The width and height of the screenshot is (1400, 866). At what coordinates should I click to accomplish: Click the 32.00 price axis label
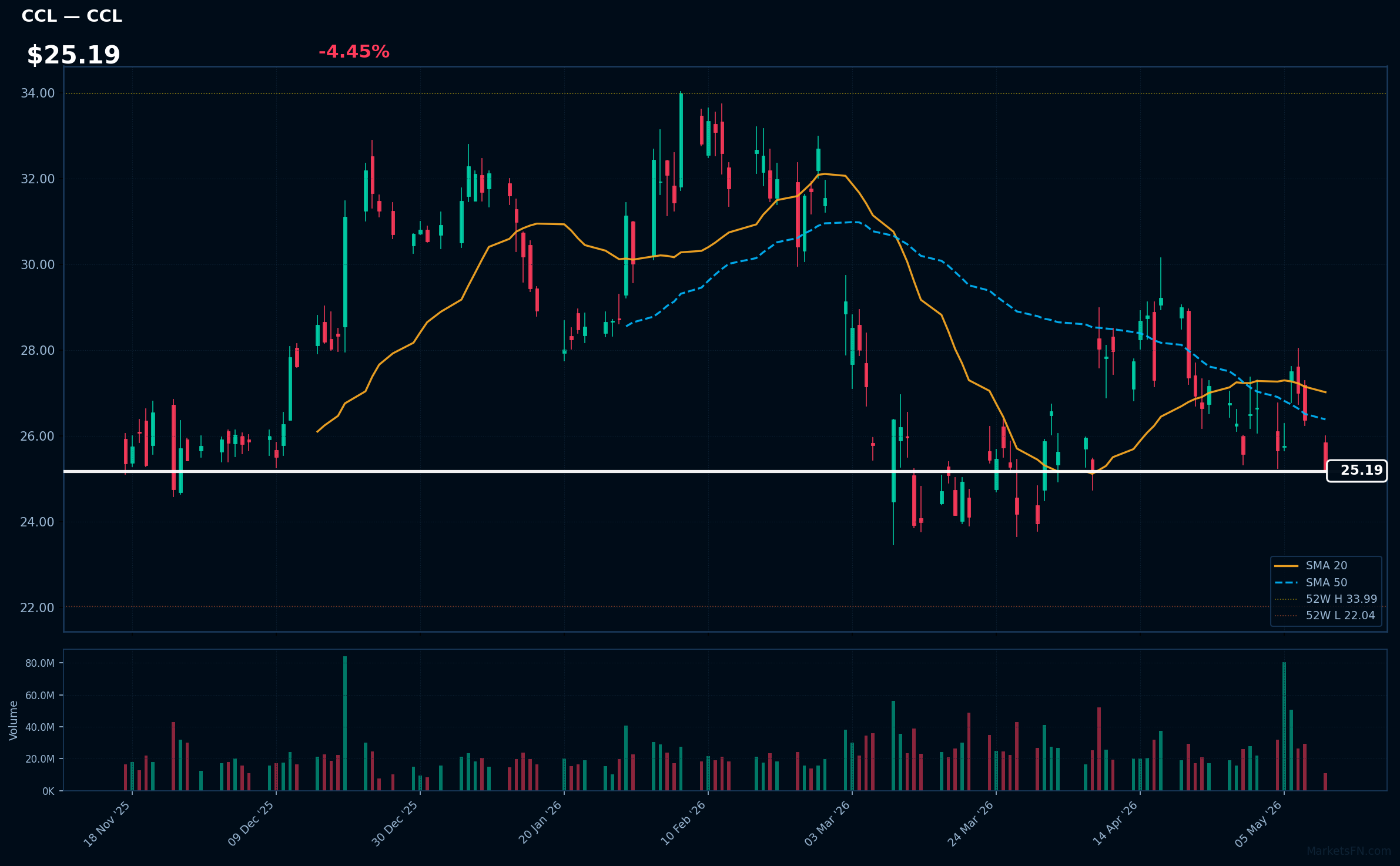point(38,179)
